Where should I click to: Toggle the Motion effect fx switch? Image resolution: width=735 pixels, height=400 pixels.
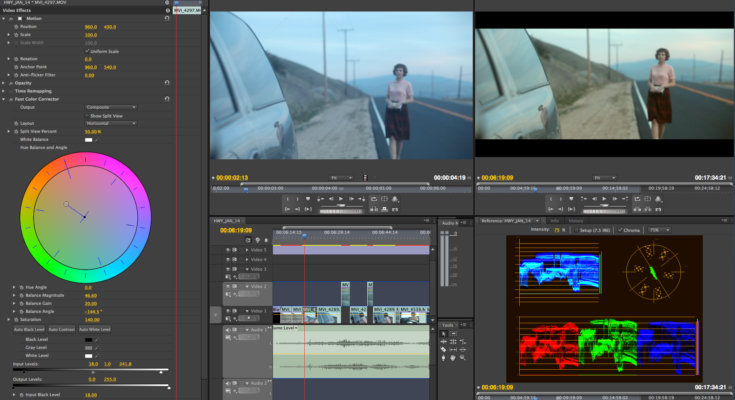coord(11,18)
